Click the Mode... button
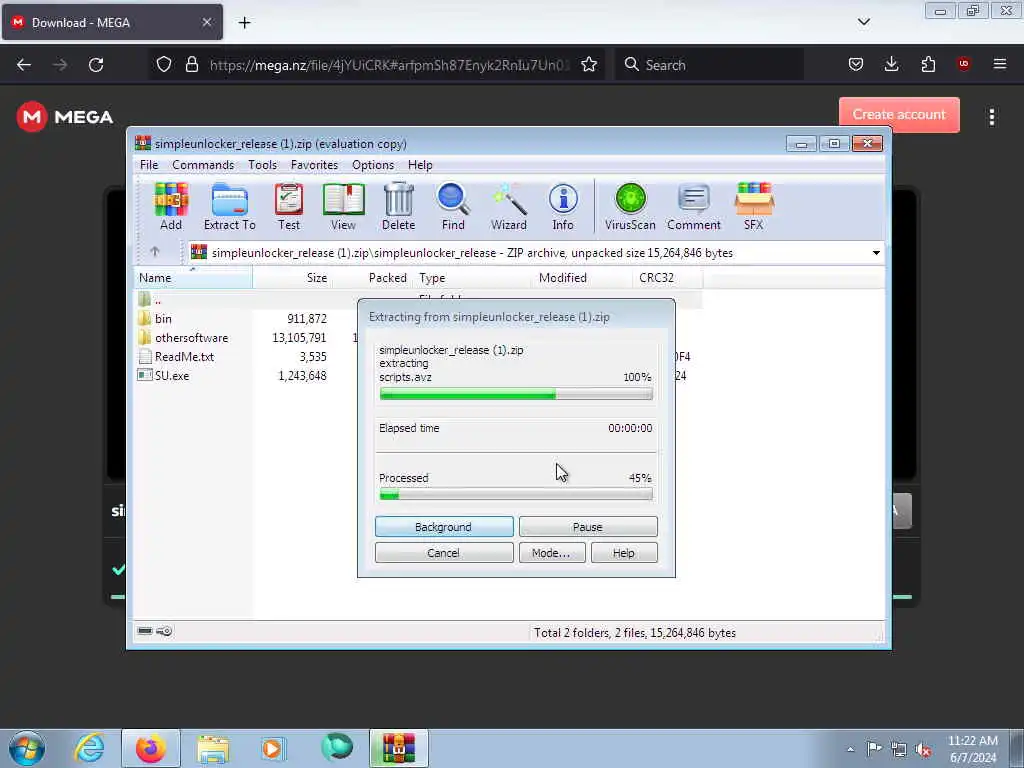The width and height of the screenshot is (1024, 768). pyautogui.click(x=552, y=552)
